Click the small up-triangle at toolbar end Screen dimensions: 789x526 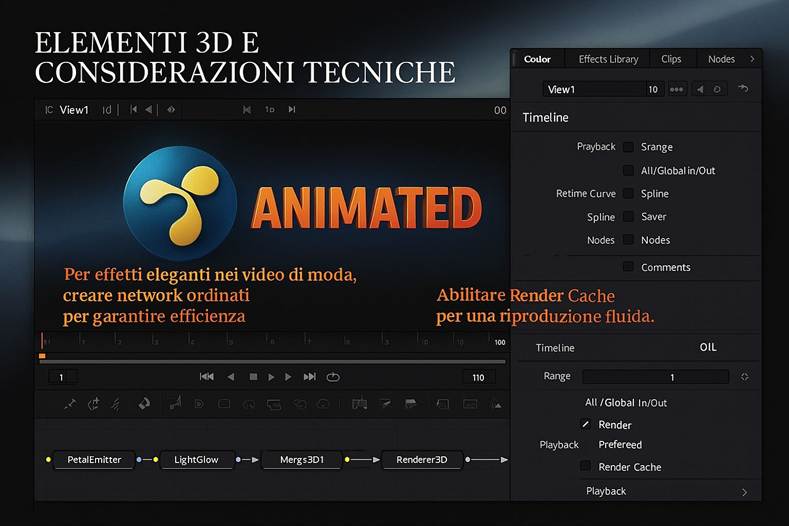498,405
